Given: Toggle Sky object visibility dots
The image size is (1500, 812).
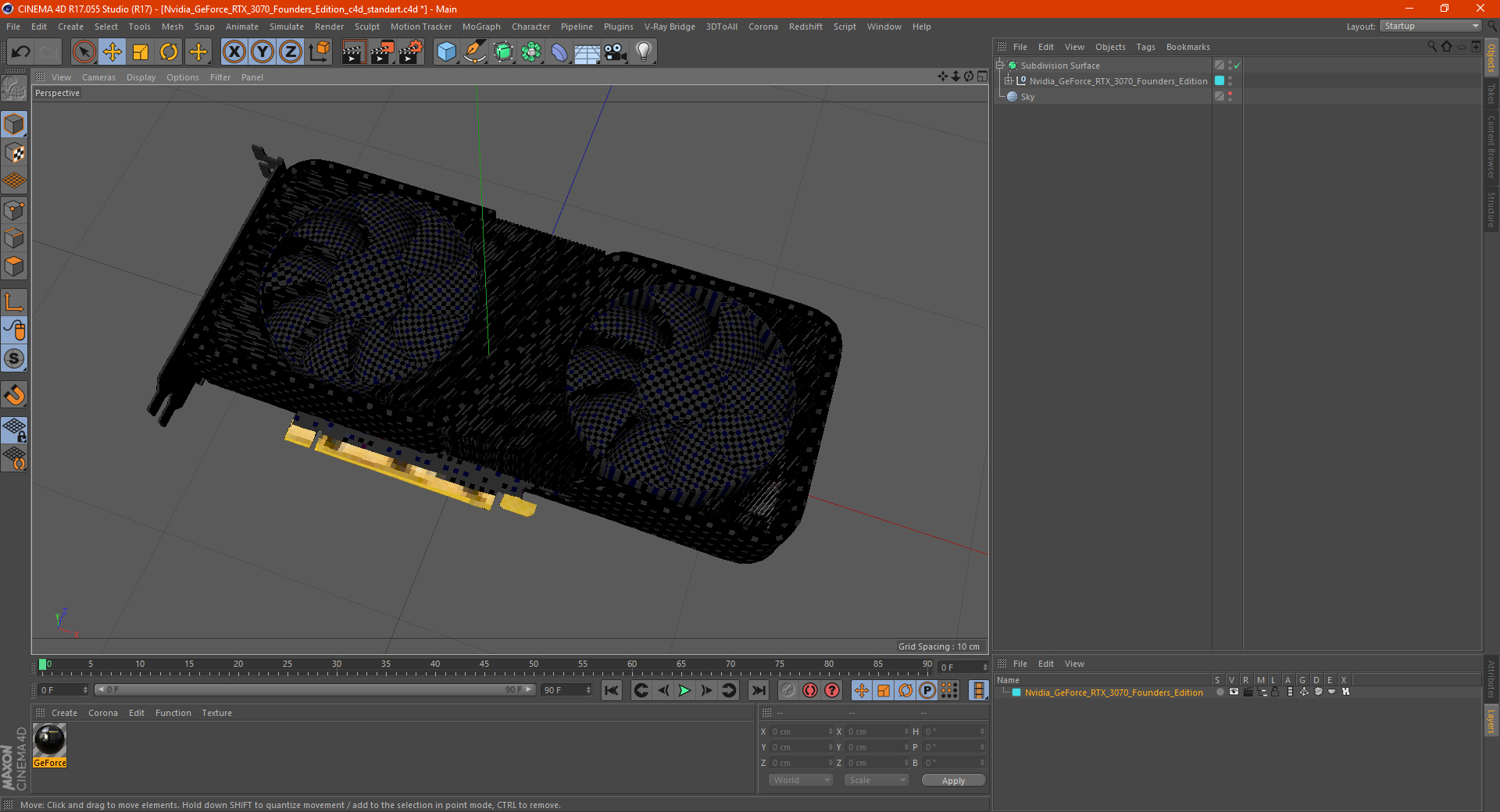Looking at the screenshot, I should tap(1230, 97).
